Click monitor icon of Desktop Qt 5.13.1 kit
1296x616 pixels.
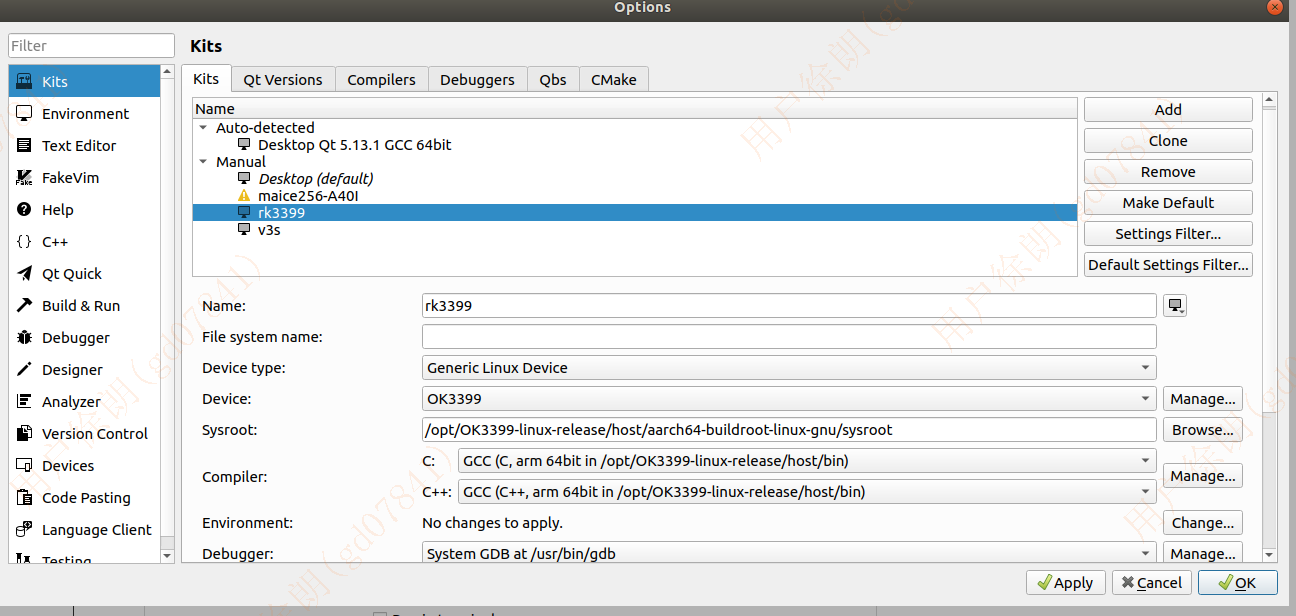point(244,145)
